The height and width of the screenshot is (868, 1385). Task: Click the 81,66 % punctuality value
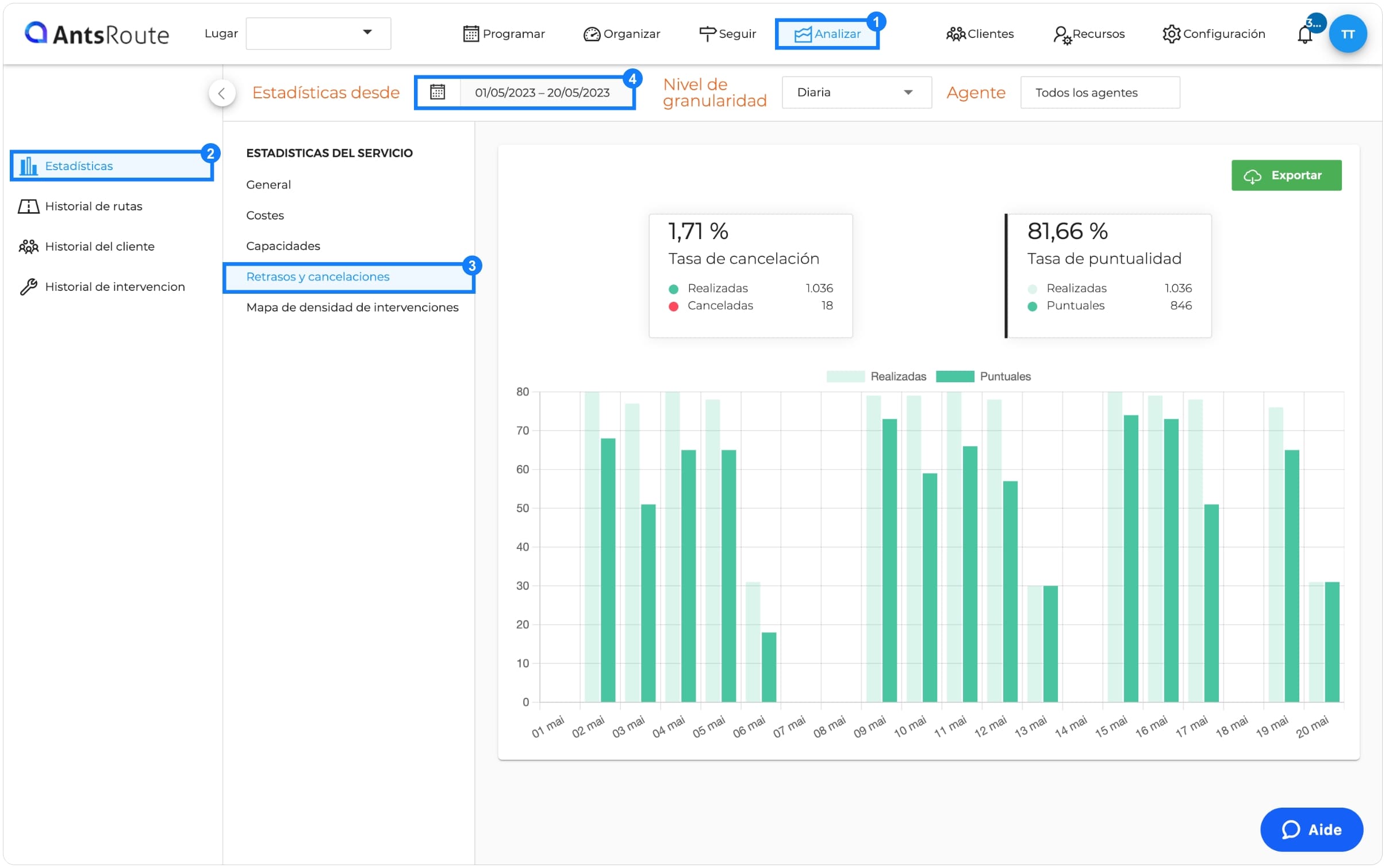click(x=1067, y=231)
